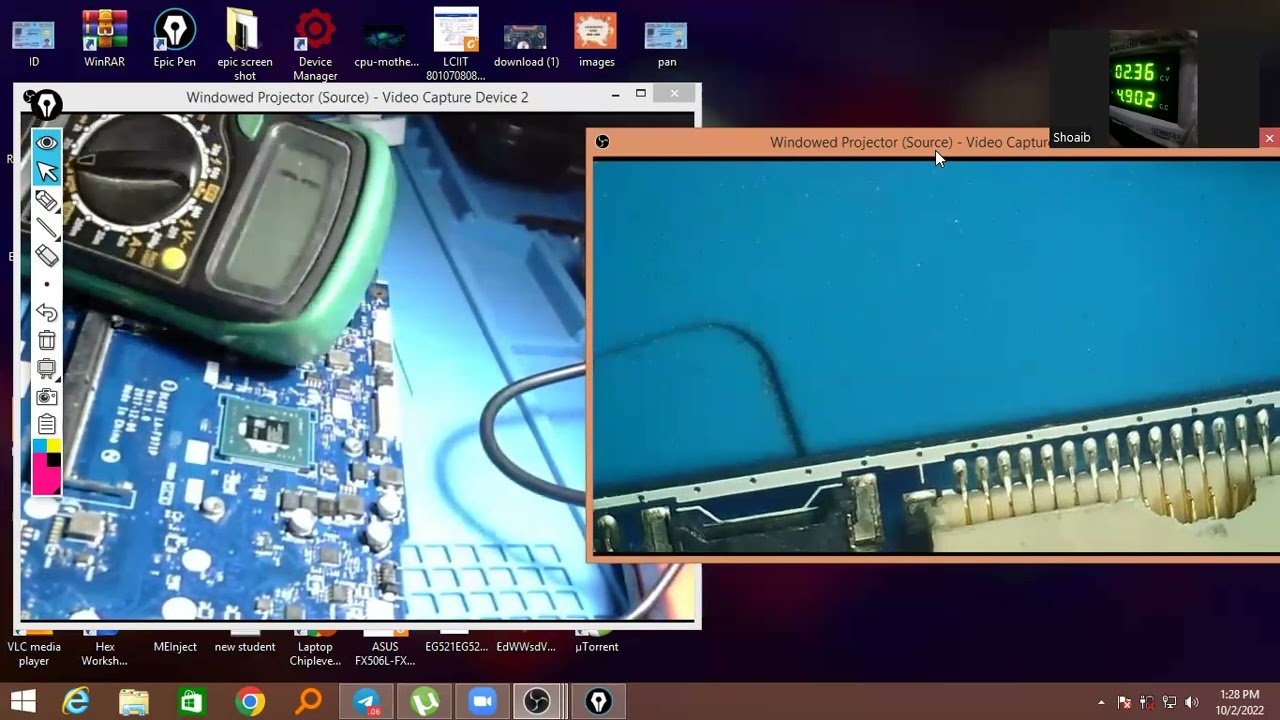1280x720 pixels.
Task: Open the images desktop file
Action: tap(596, 40)
